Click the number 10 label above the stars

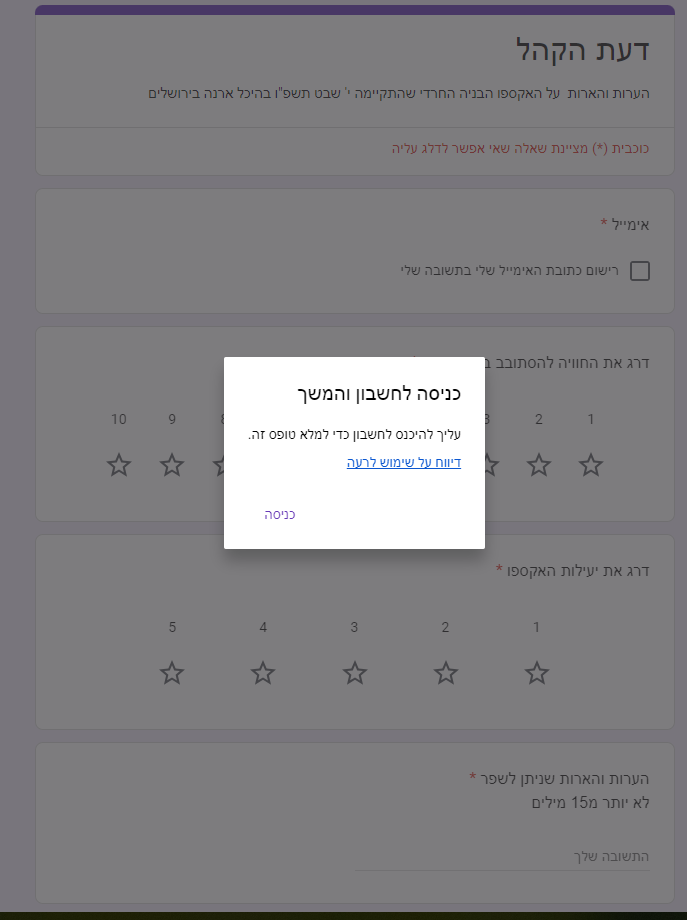click(119, 420)
